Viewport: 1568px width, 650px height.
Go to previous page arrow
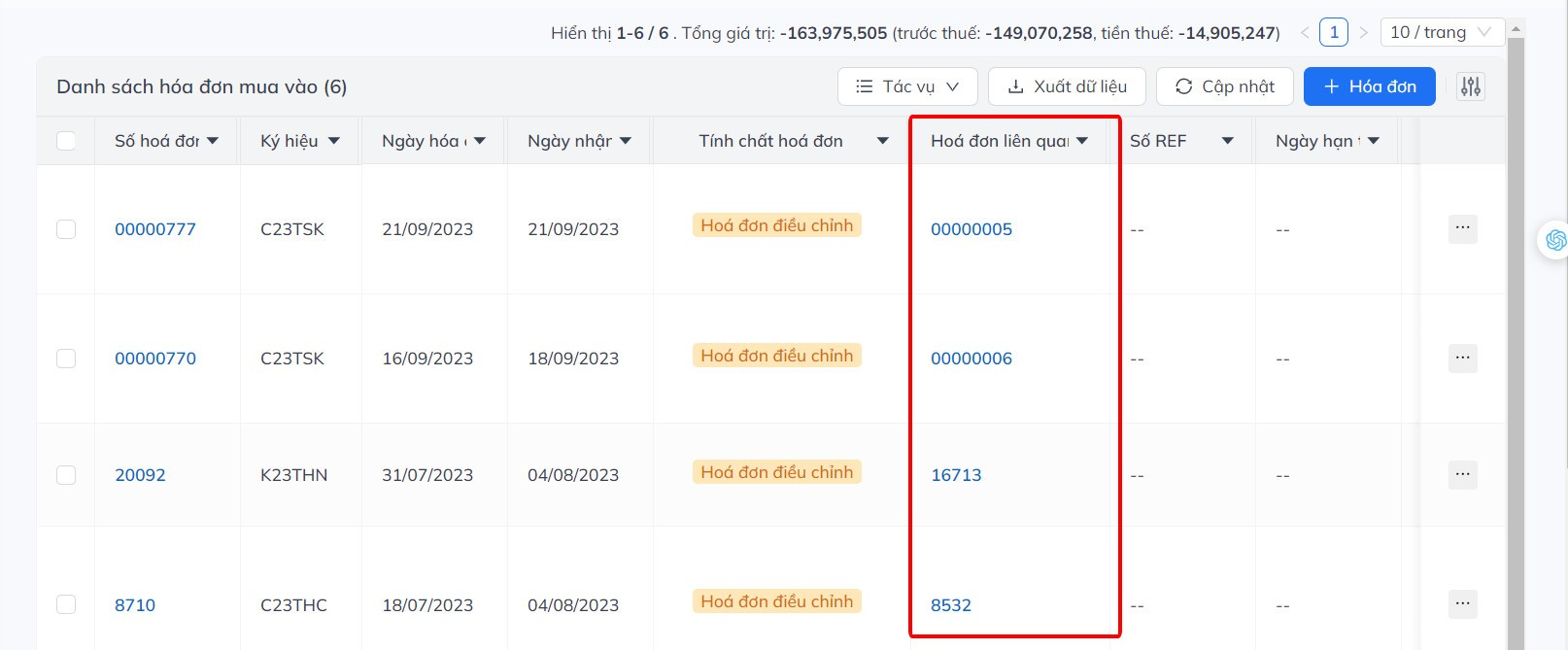pos(1305,33)
